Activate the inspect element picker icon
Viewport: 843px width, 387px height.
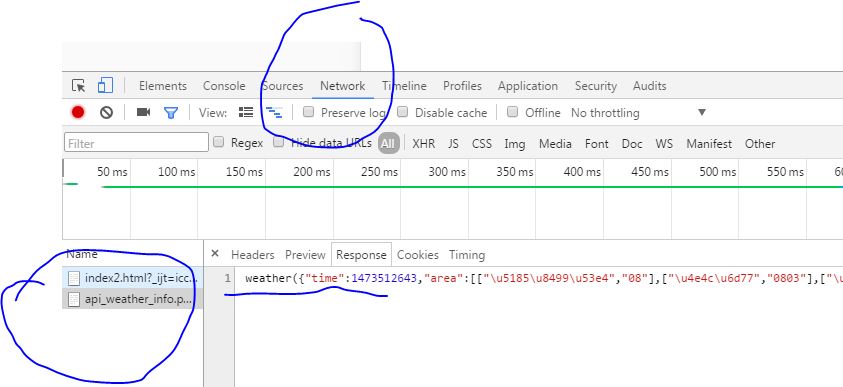pyautogui.click(x=78, y=86)
